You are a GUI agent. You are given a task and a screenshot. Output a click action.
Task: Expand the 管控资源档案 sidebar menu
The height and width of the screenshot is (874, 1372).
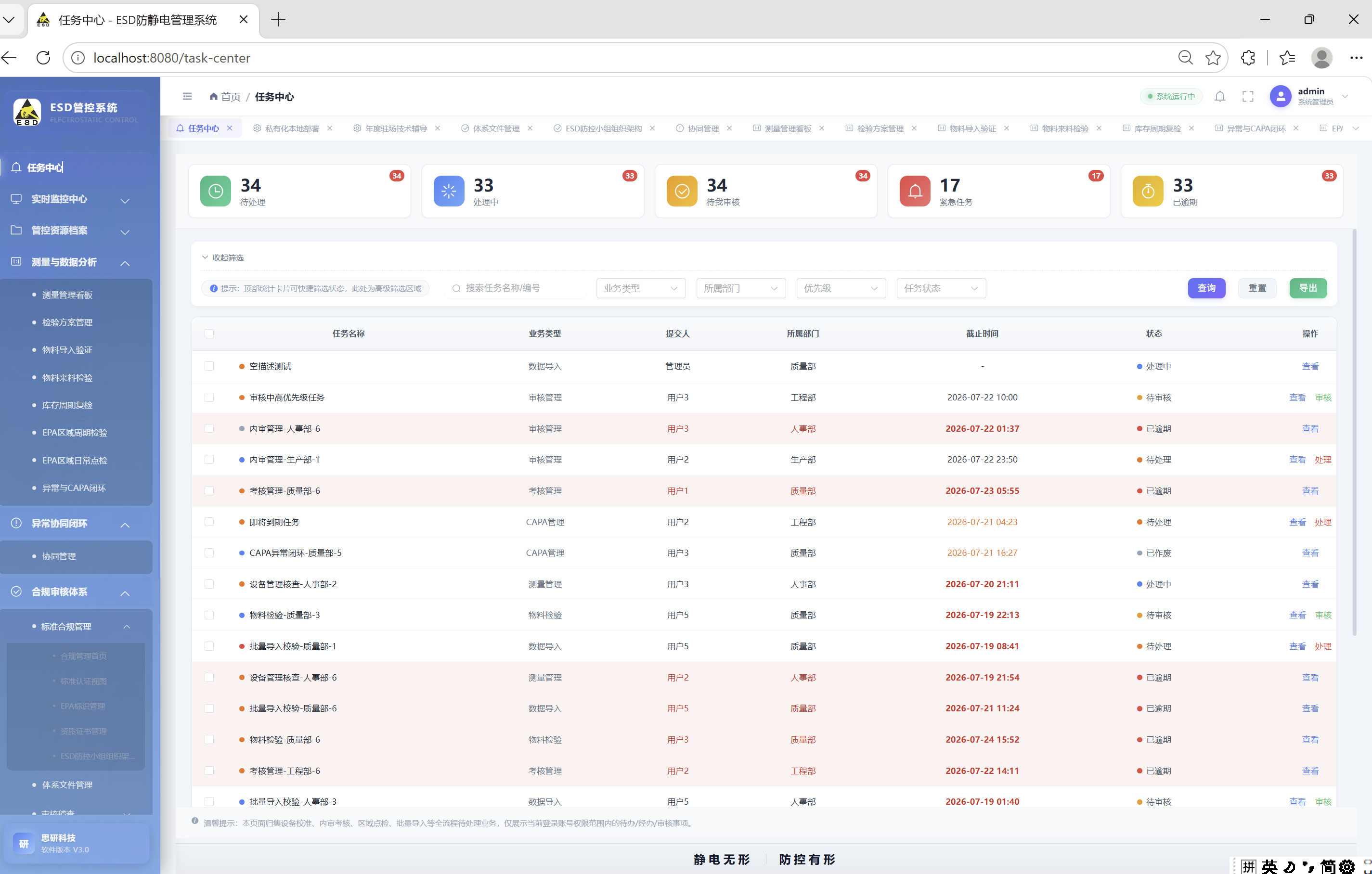pos(77,230)
